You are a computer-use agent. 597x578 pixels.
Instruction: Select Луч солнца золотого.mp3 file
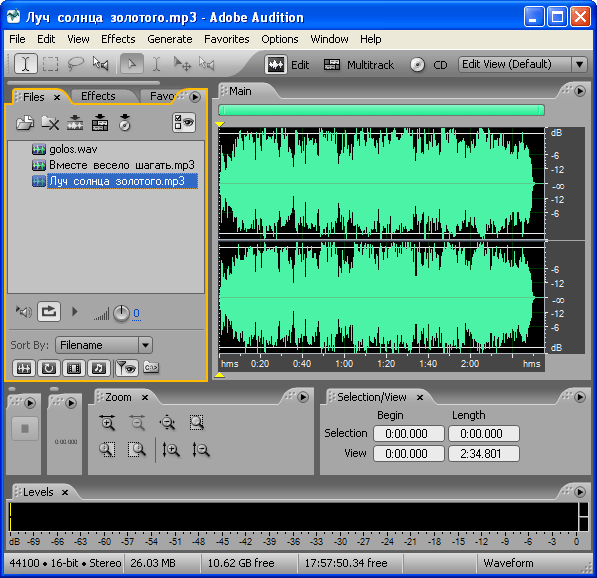(115, 181)
